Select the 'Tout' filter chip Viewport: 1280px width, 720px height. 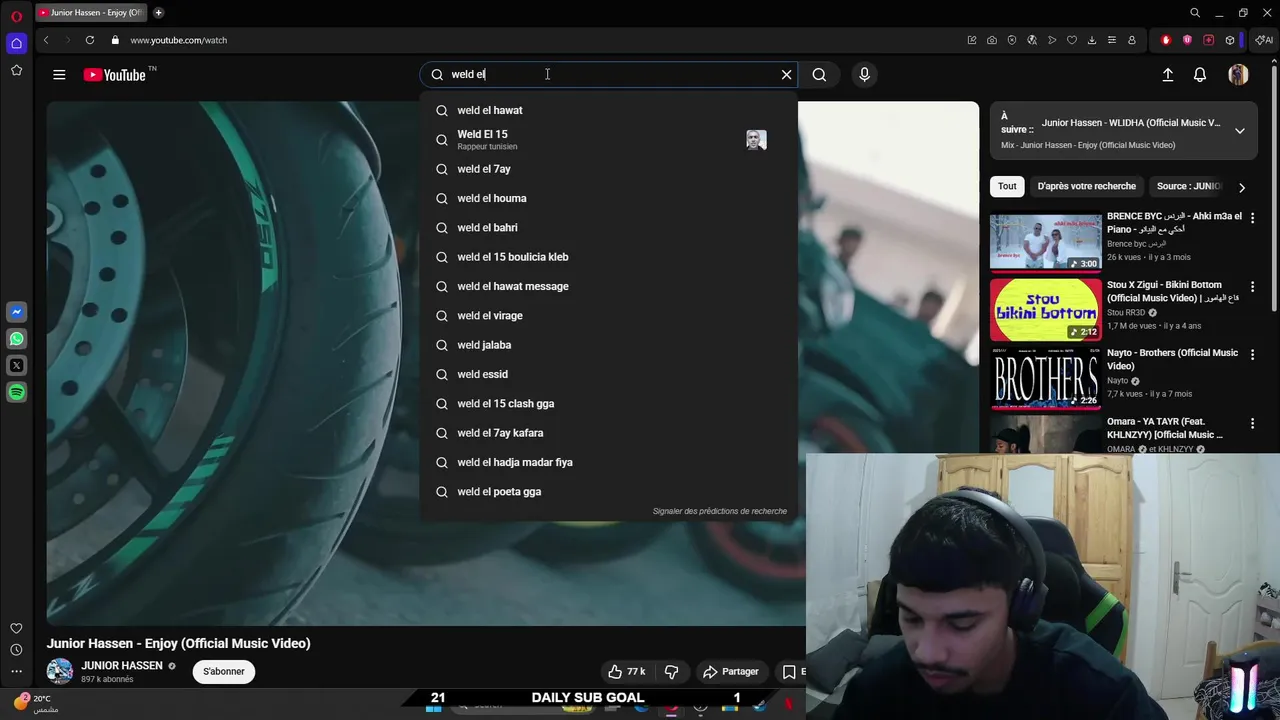1007,186
